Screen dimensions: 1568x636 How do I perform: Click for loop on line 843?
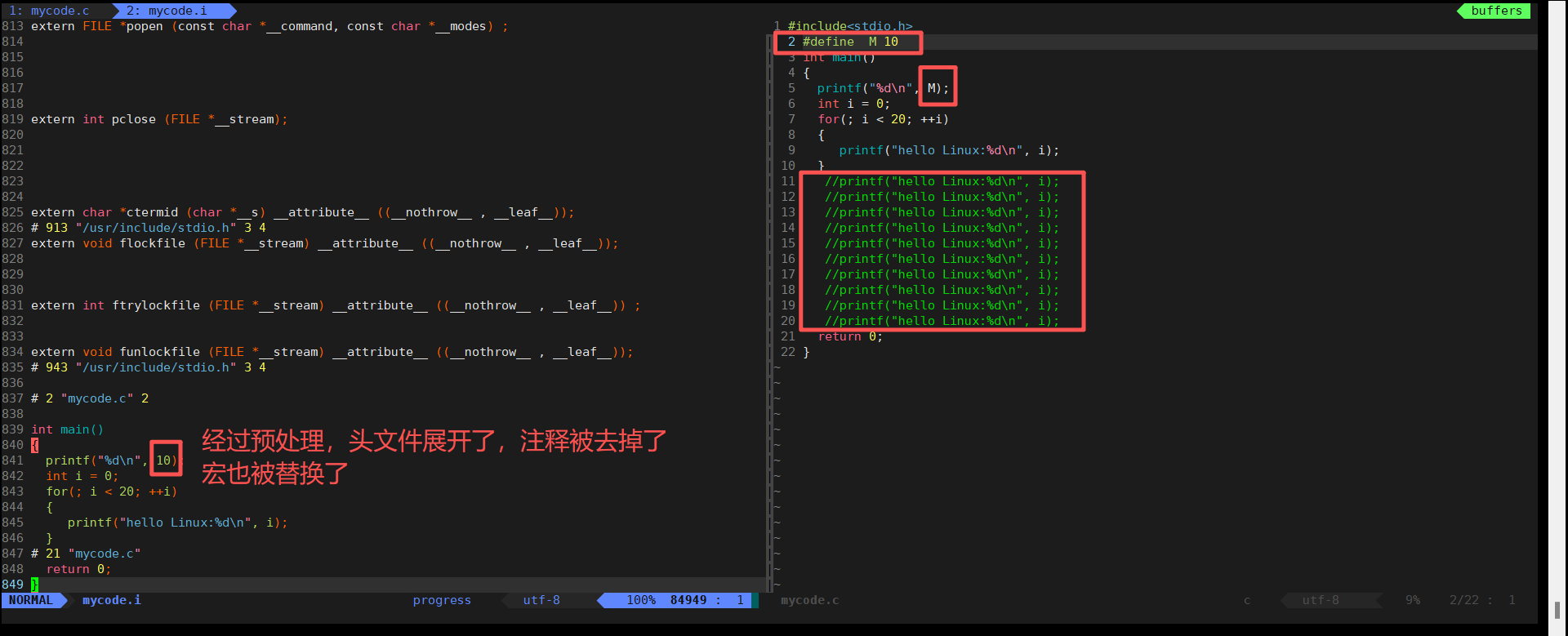[x=112, y=491]
